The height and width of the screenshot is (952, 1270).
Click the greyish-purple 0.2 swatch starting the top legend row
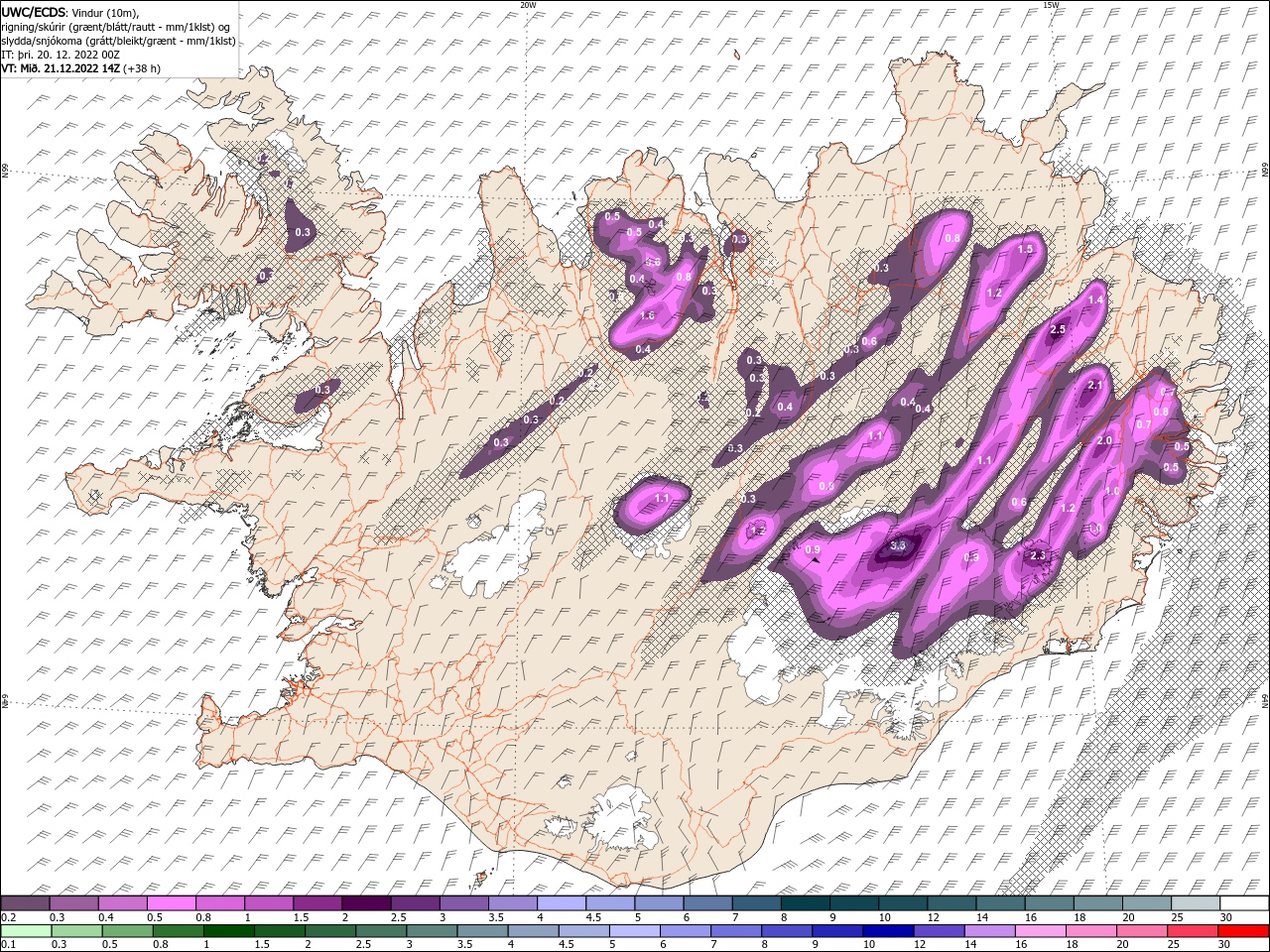pos(25,902)
